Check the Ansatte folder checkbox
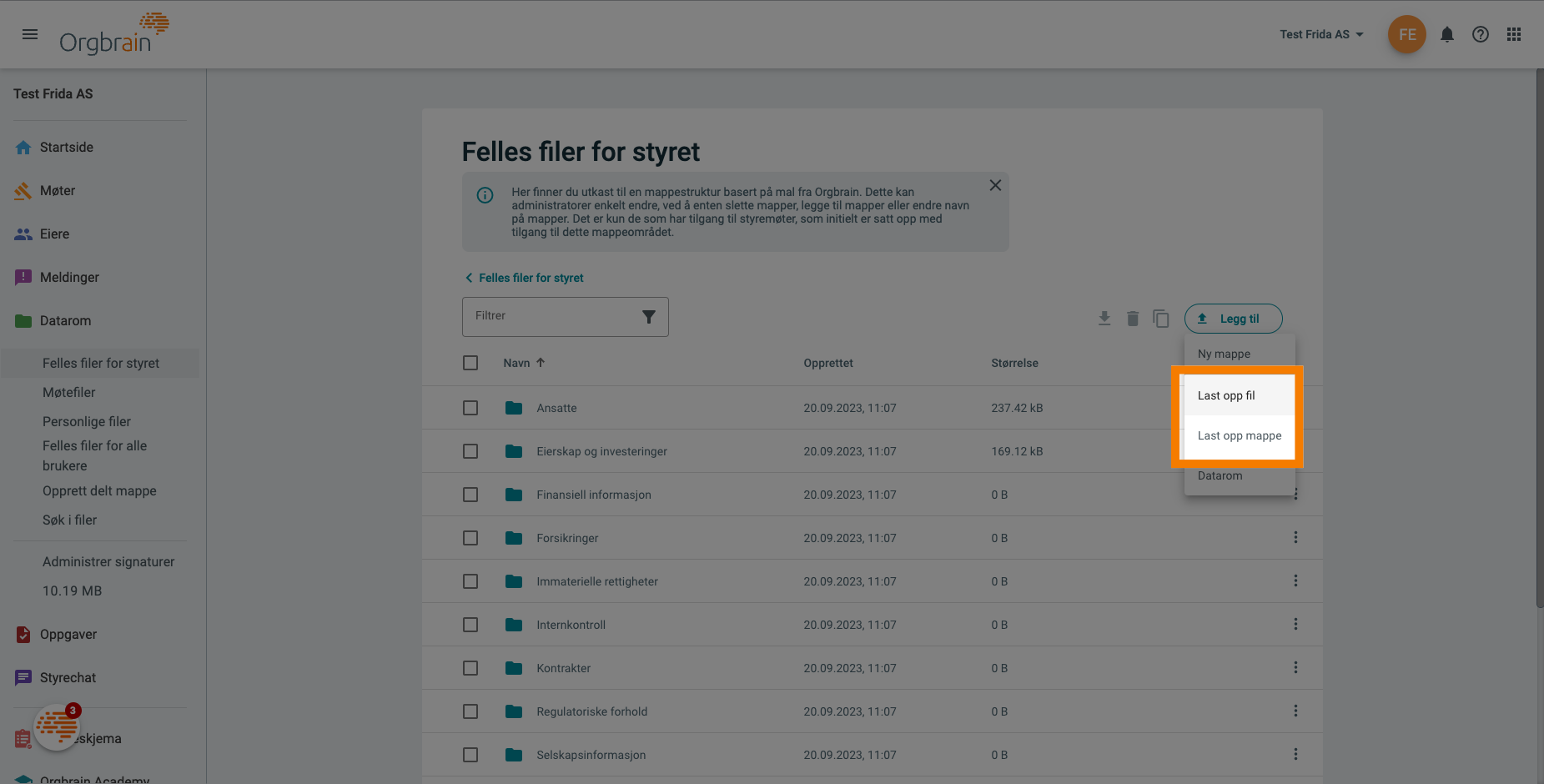The image size is (1544, 784). point(470,408)
